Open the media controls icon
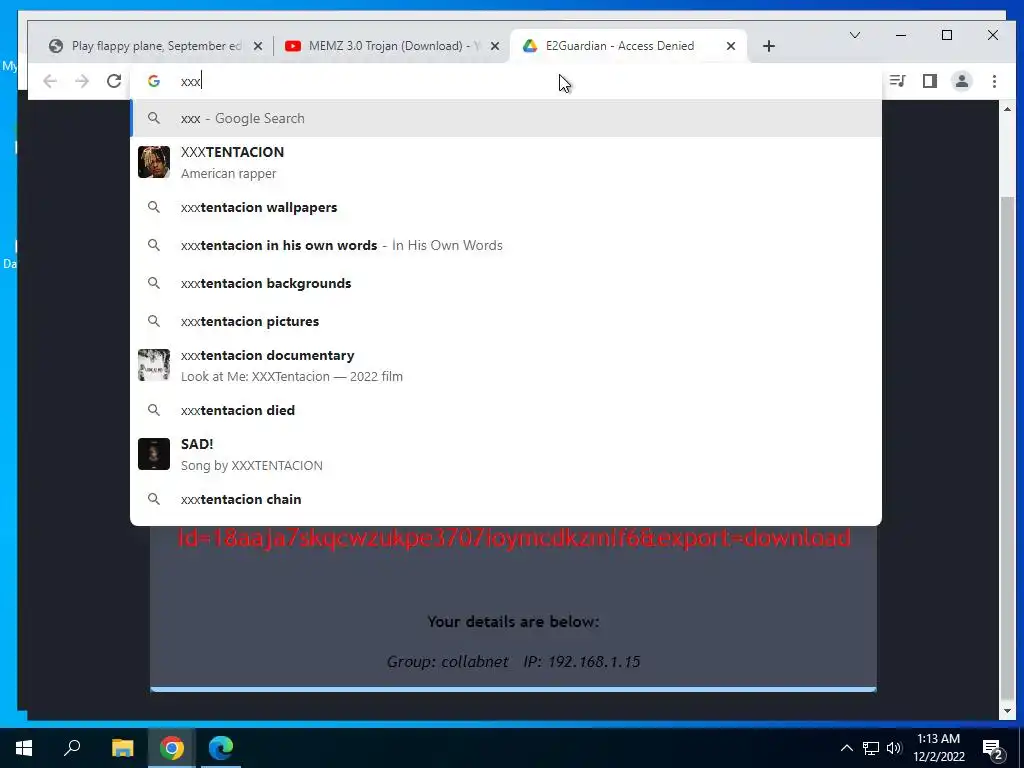Image resolution: width=1024 pixels, height=768 pixels. click(897, 81)
